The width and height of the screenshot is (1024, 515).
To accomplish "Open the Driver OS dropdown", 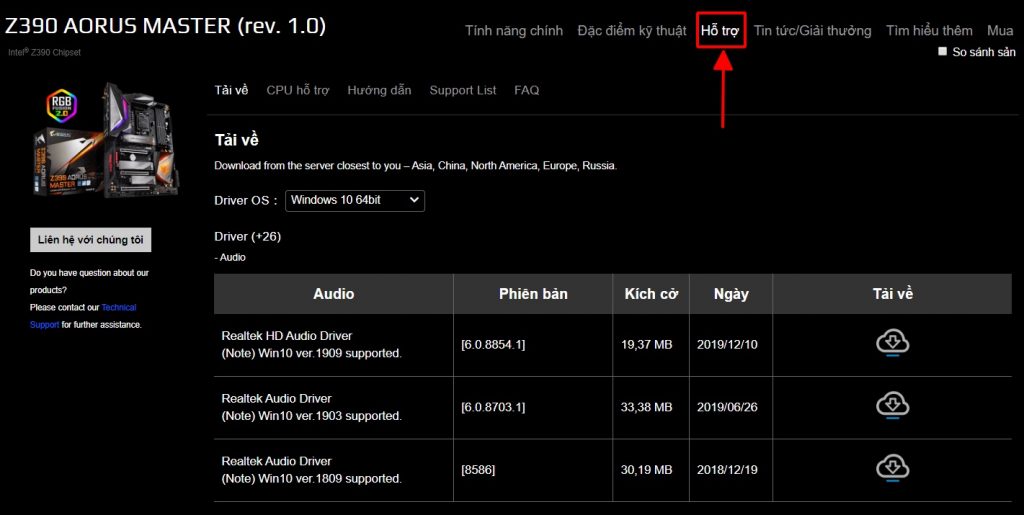I will pos(355,200).
